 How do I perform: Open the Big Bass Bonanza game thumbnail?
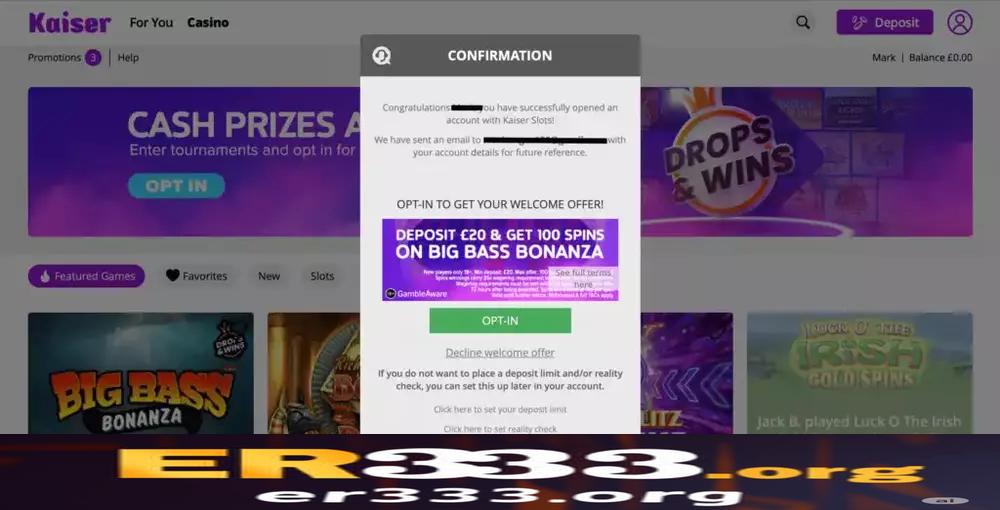(140, 373)
